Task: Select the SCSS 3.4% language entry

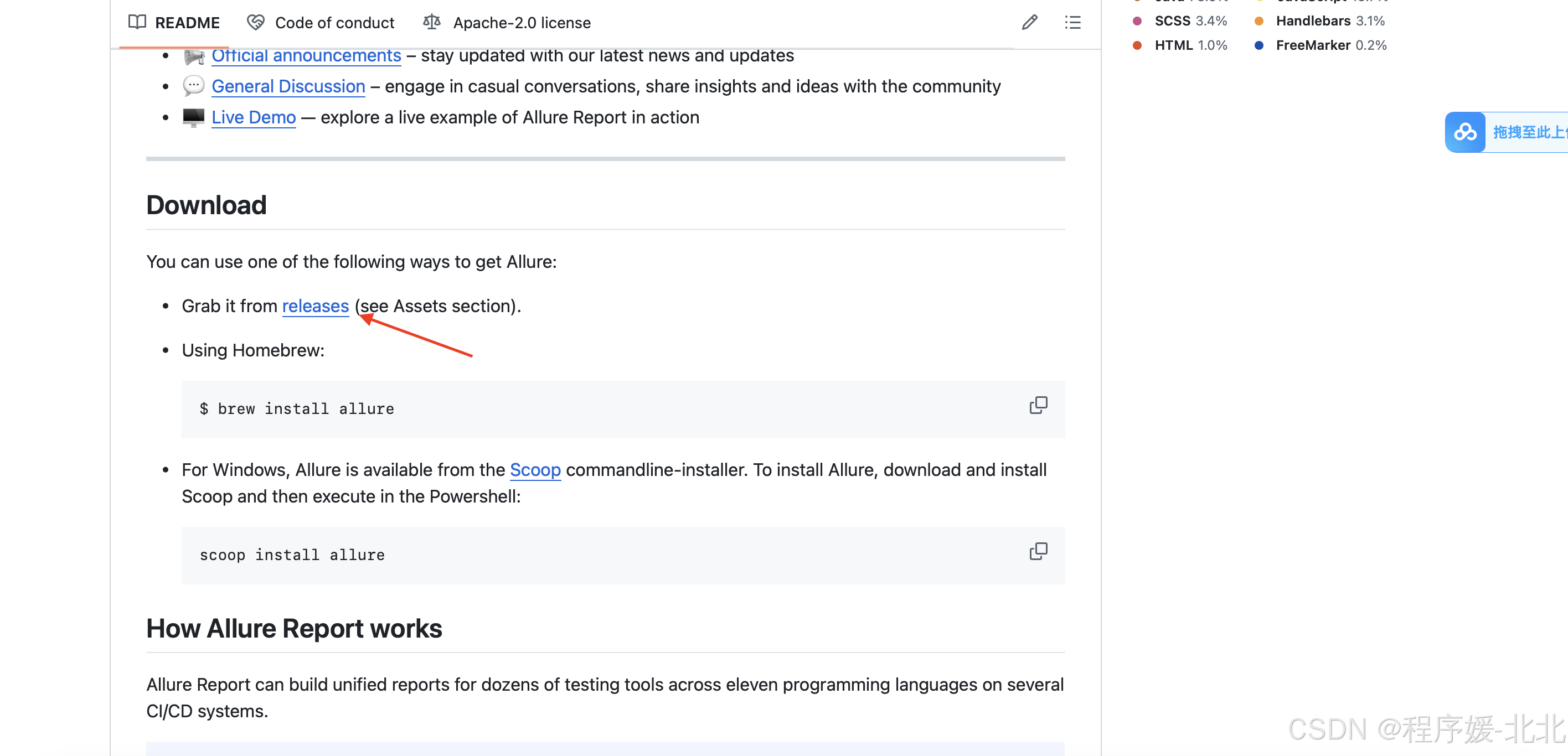Action: 1180,21
